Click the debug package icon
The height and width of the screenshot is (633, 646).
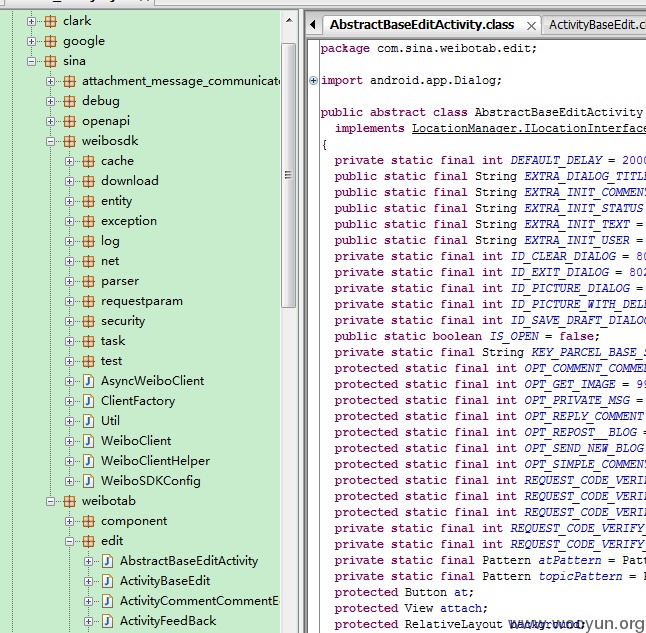(69, 101)
